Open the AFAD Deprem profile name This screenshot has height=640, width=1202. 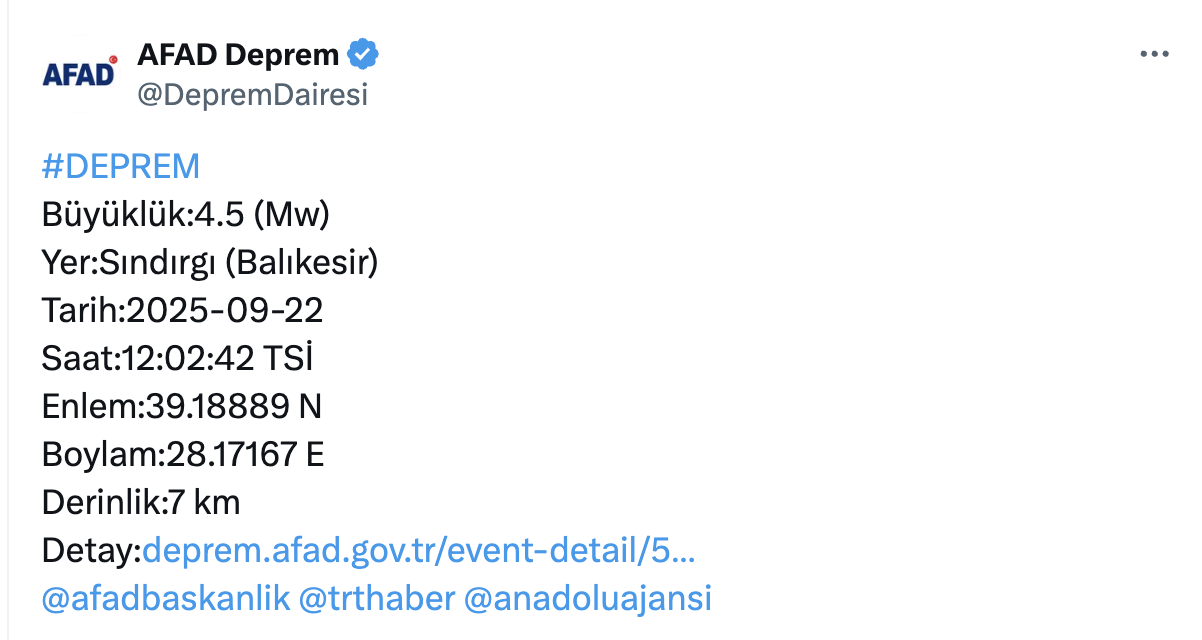pos(238,55)
